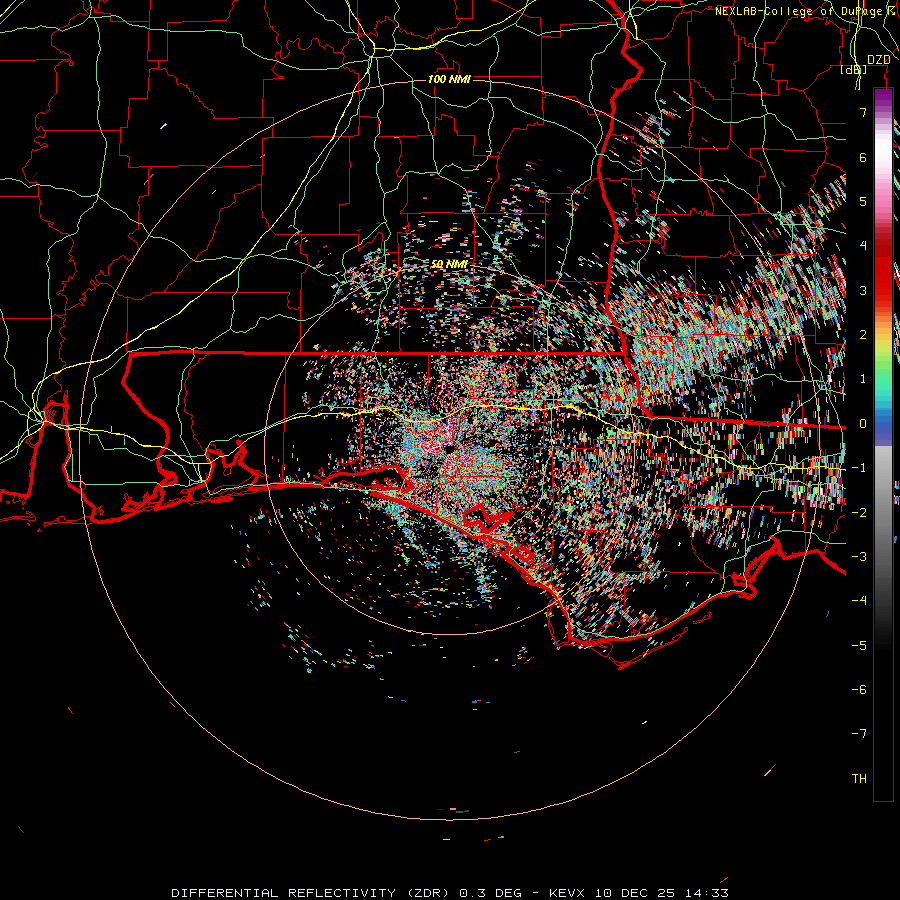Click the -7 value on the color scale
Viewport: 900px width, 900px height.
tap(859, 734)
